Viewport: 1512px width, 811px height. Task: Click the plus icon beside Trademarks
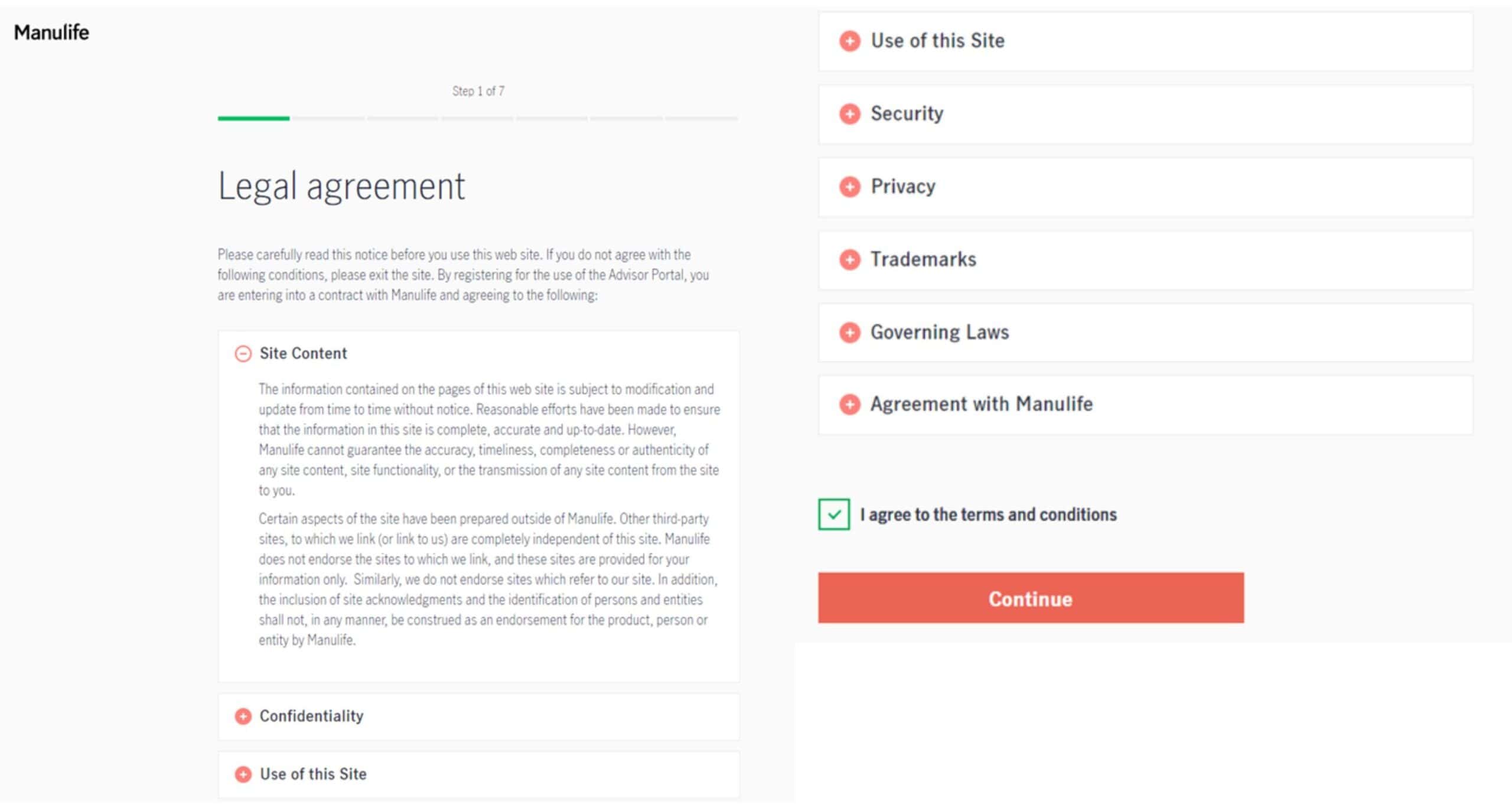pos(849,259)
